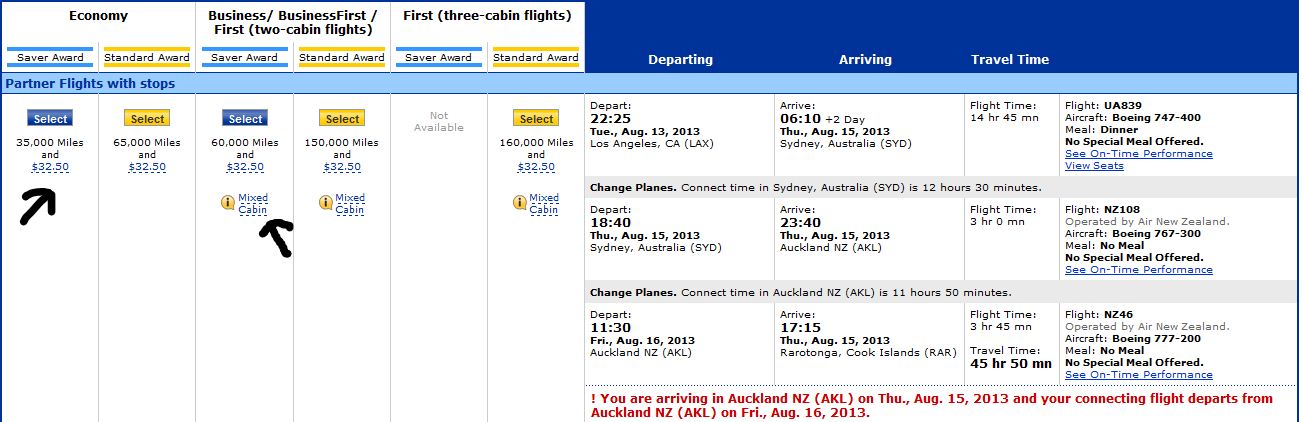Viewport: 1302px width, 422px height.
Task: Open Mixed Cabin link under 150,000 Miles
Action: click(350, 204)
